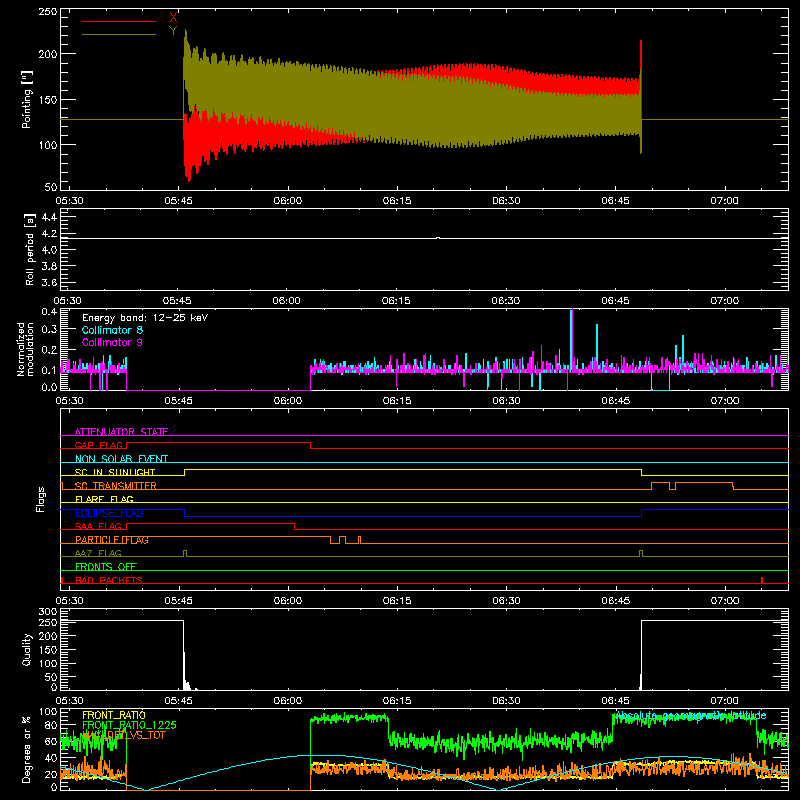The image size is (800, 800).
Task: Click the tallest Collimator 9 modulation spike
Action: (571, 339)
